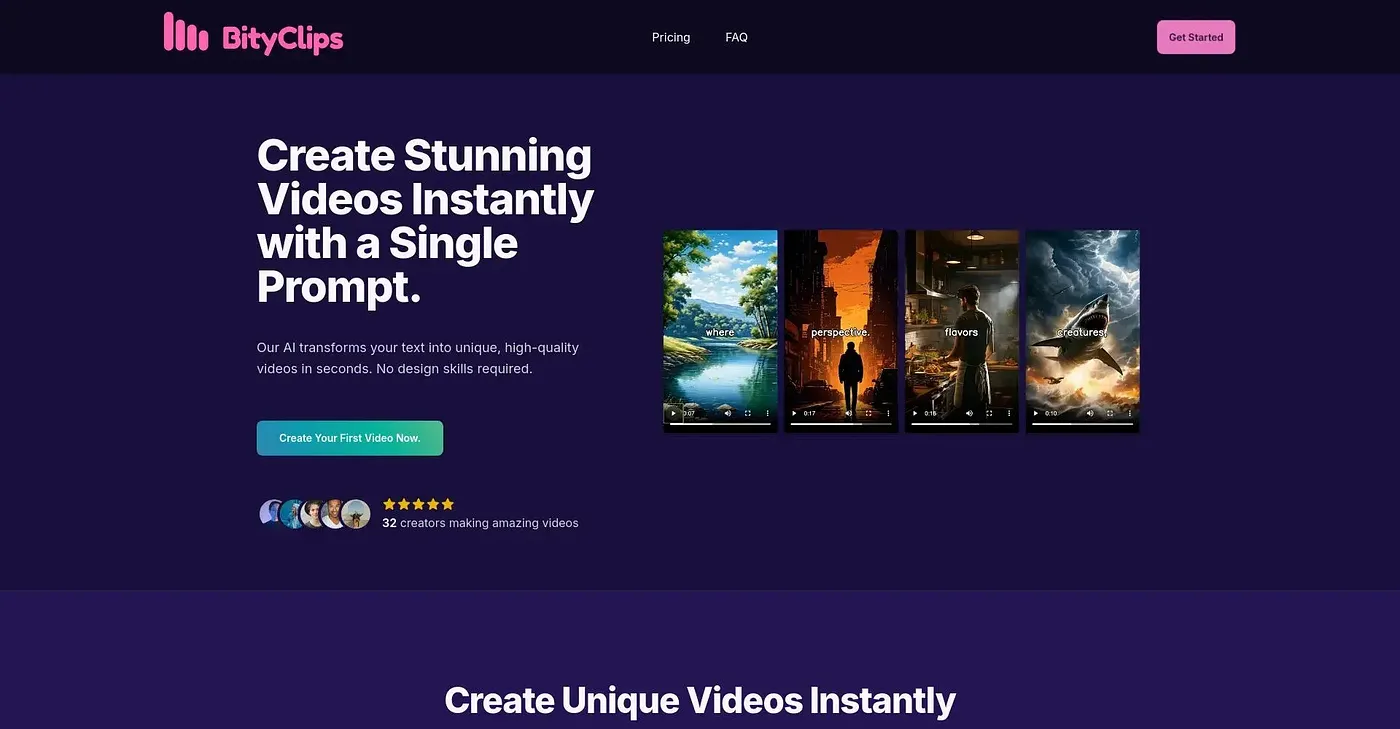Click the Get Started button
This screenshot has height=729, width=1400.
click(x=1196, y=37)
